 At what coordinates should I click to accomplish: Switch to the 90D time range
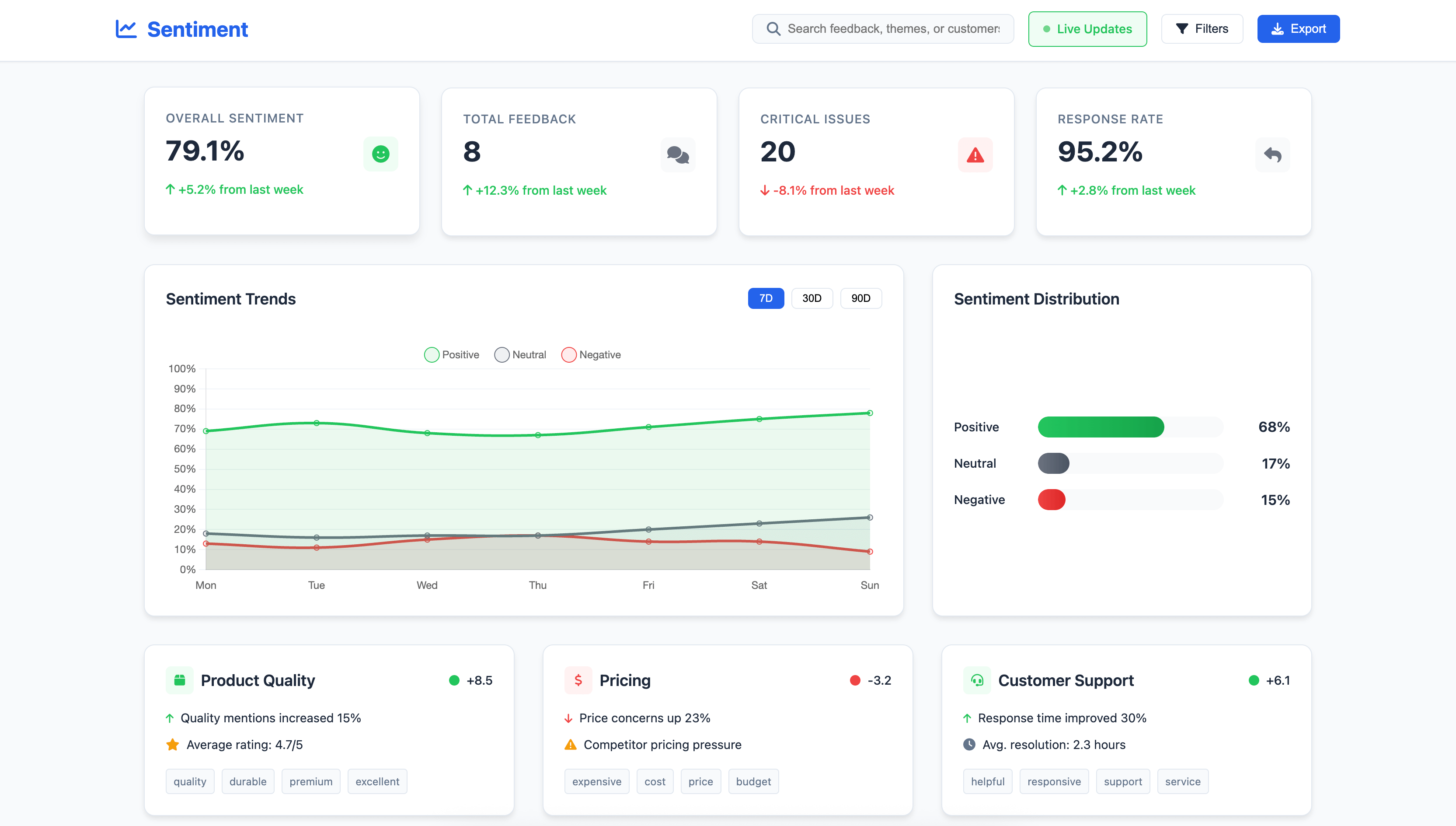click(860, 298)
